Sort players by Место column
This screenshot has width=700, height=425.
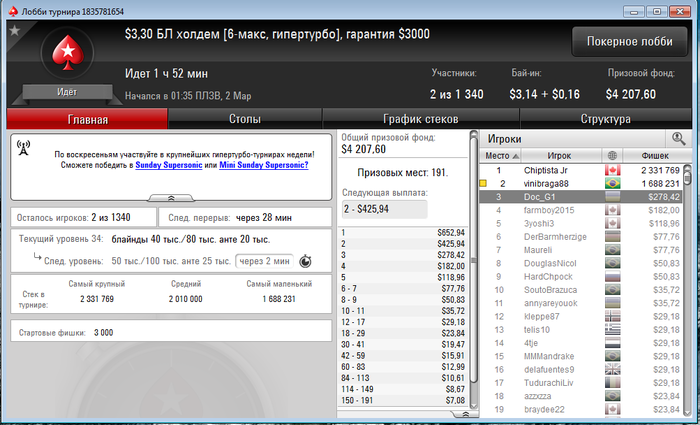[x=500, y=156]
